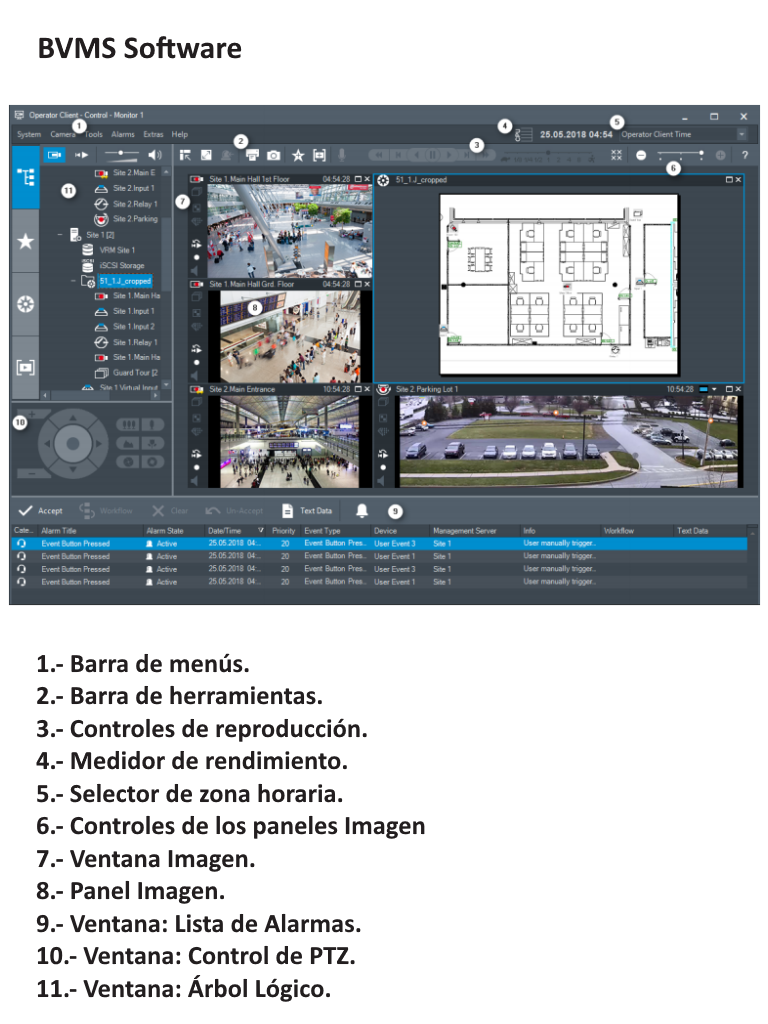Click PTZ joystick center button
Image resolution: width=768 pixels, height=1024 pixels.
[x=72, y=443]
